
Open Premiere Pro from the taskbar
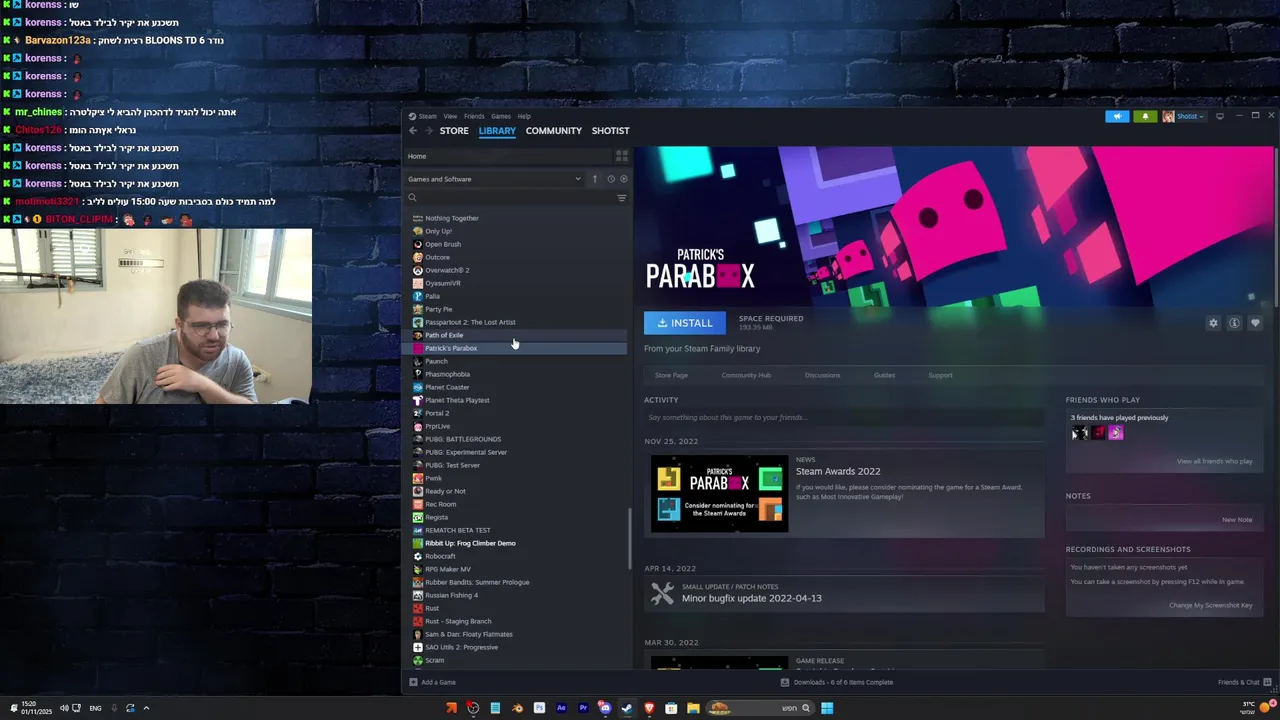583,708
